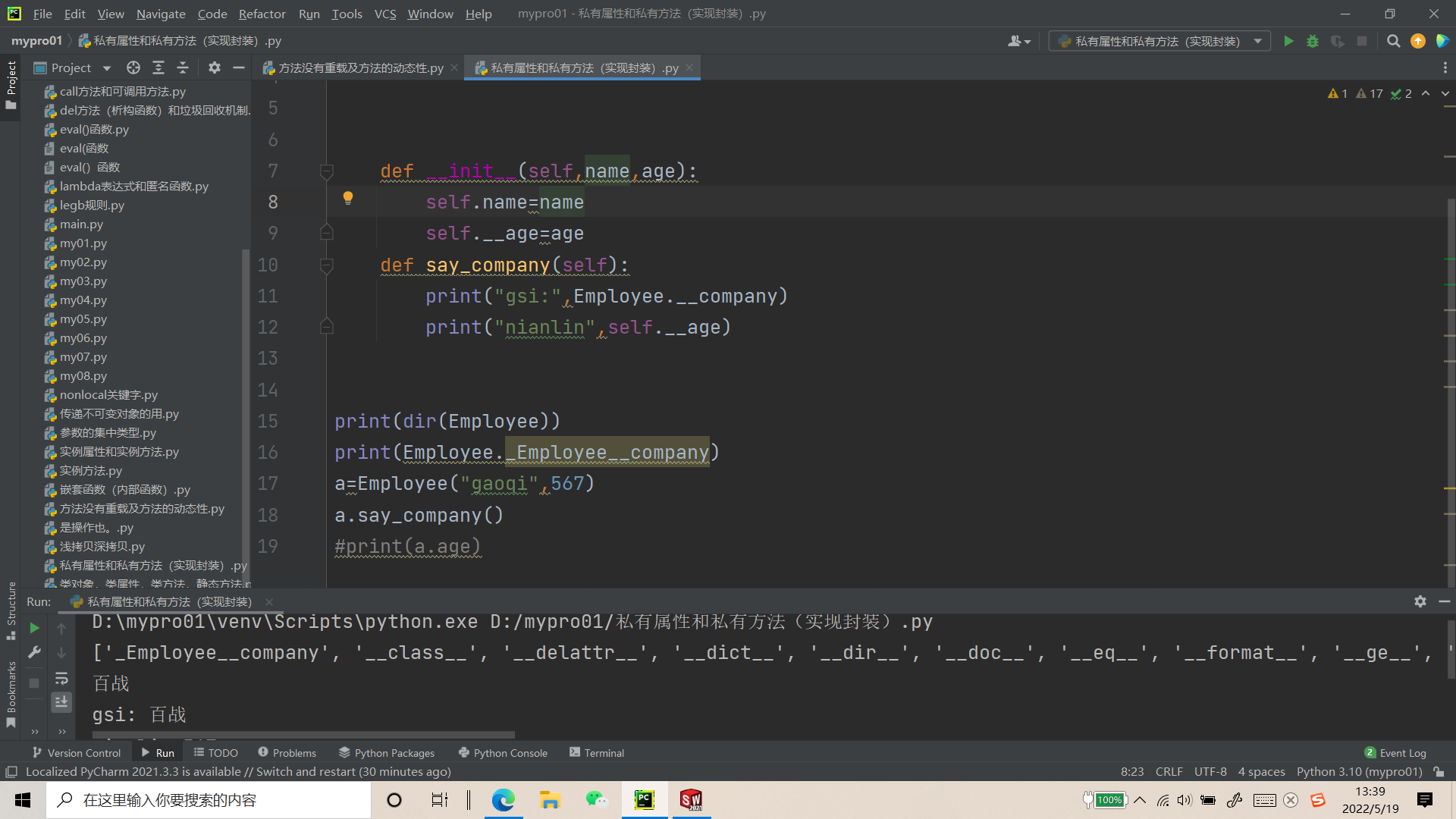The image size is (1456, 819).
Task: Click the wrench icon in Run panel
Action: pos(34,652)
